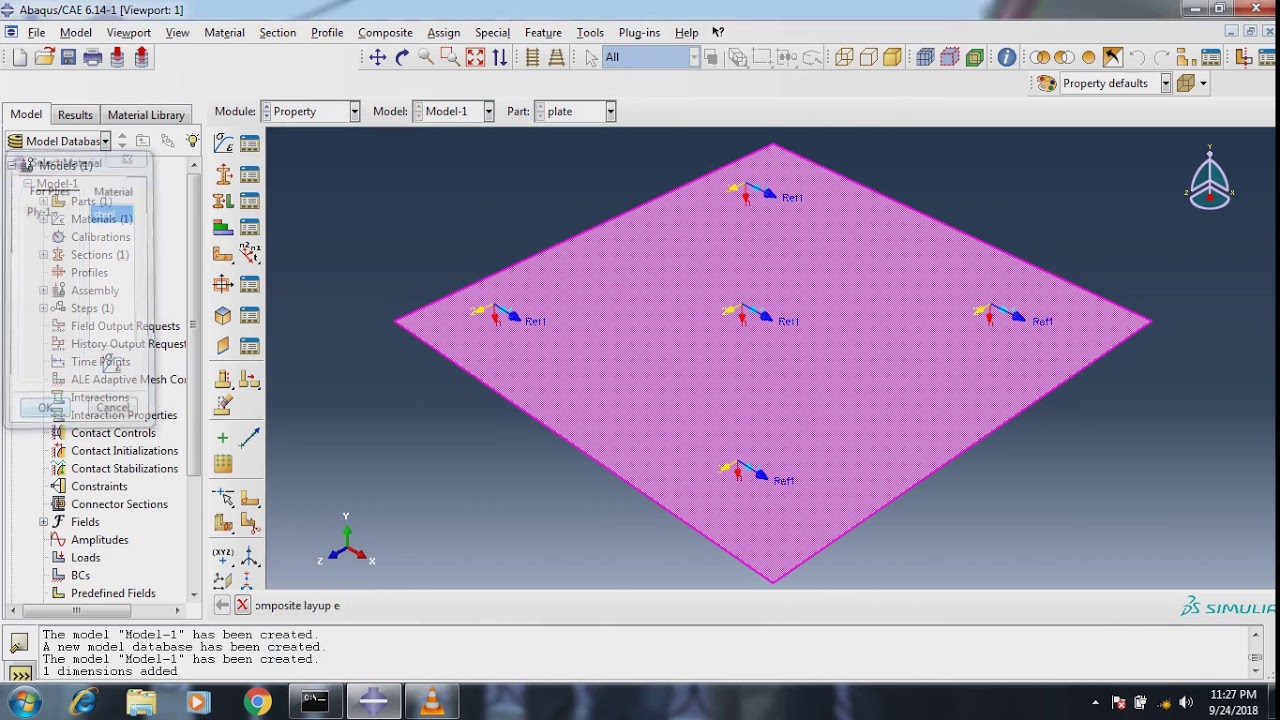The width and height of the screenshot is (1280, 720).
Task: Click the selection arrow tool icon
Action: 591,57
